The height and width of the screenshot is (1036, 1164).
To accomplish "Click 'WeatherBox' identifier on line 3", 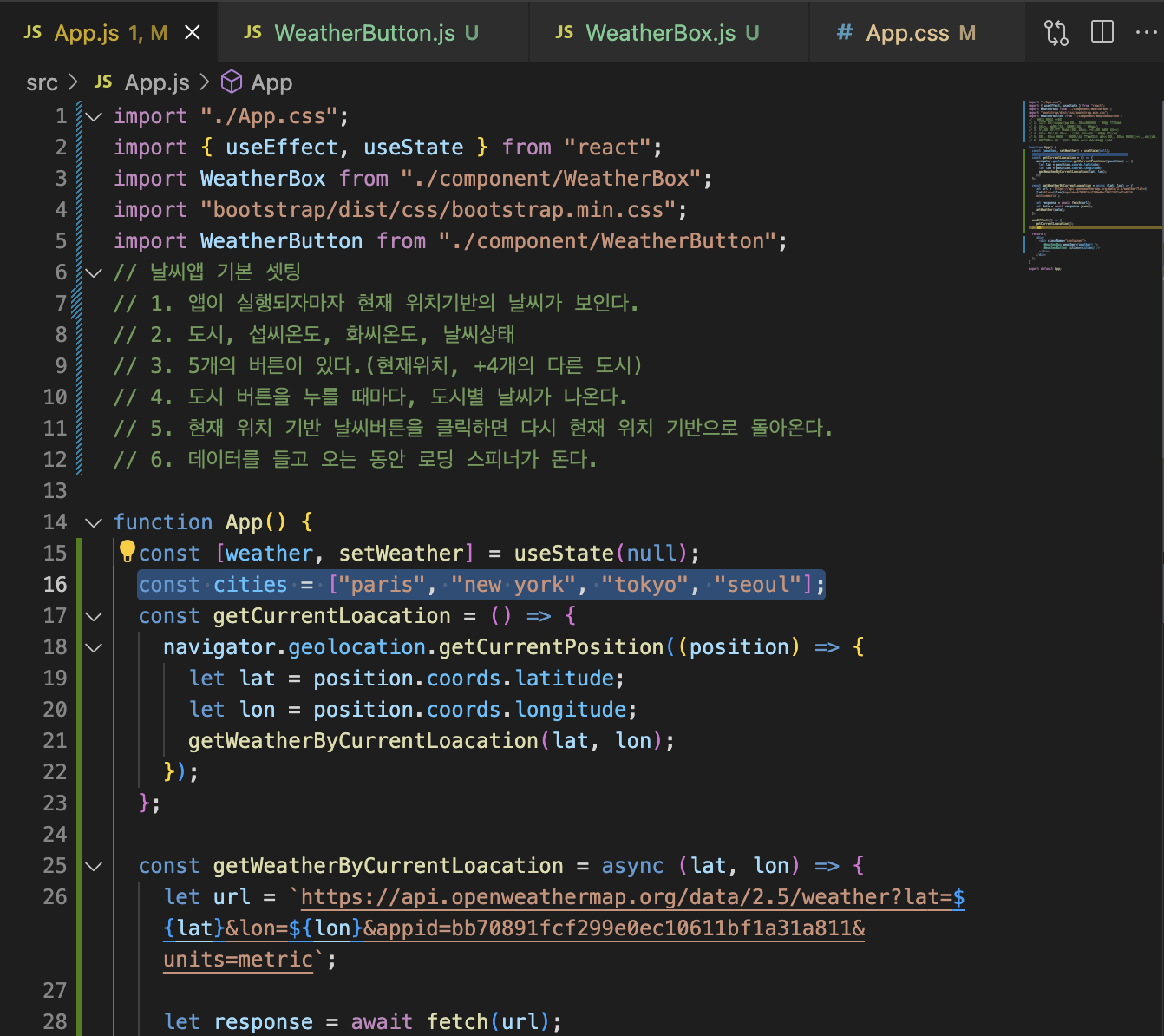I will coord(263,179).
